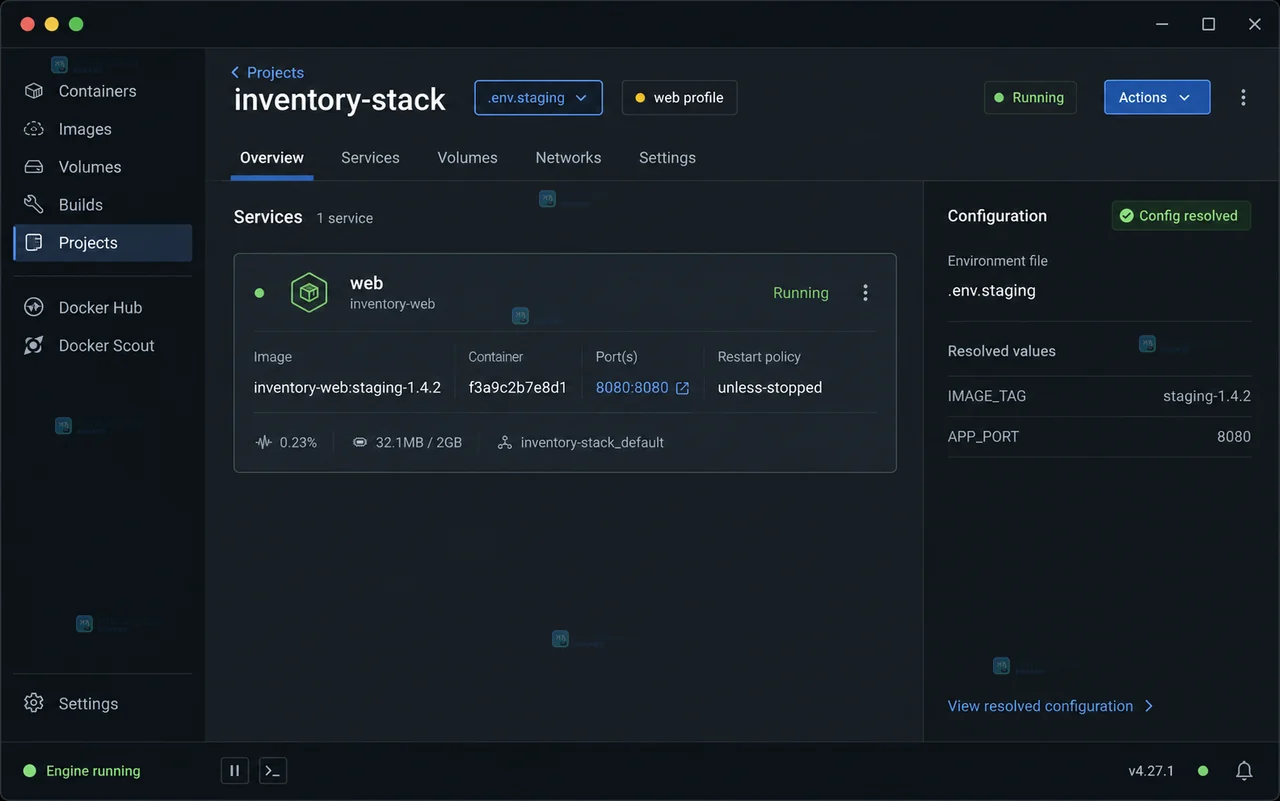Click image inventory-web:staging-1.4.2

tap(347, 388)
